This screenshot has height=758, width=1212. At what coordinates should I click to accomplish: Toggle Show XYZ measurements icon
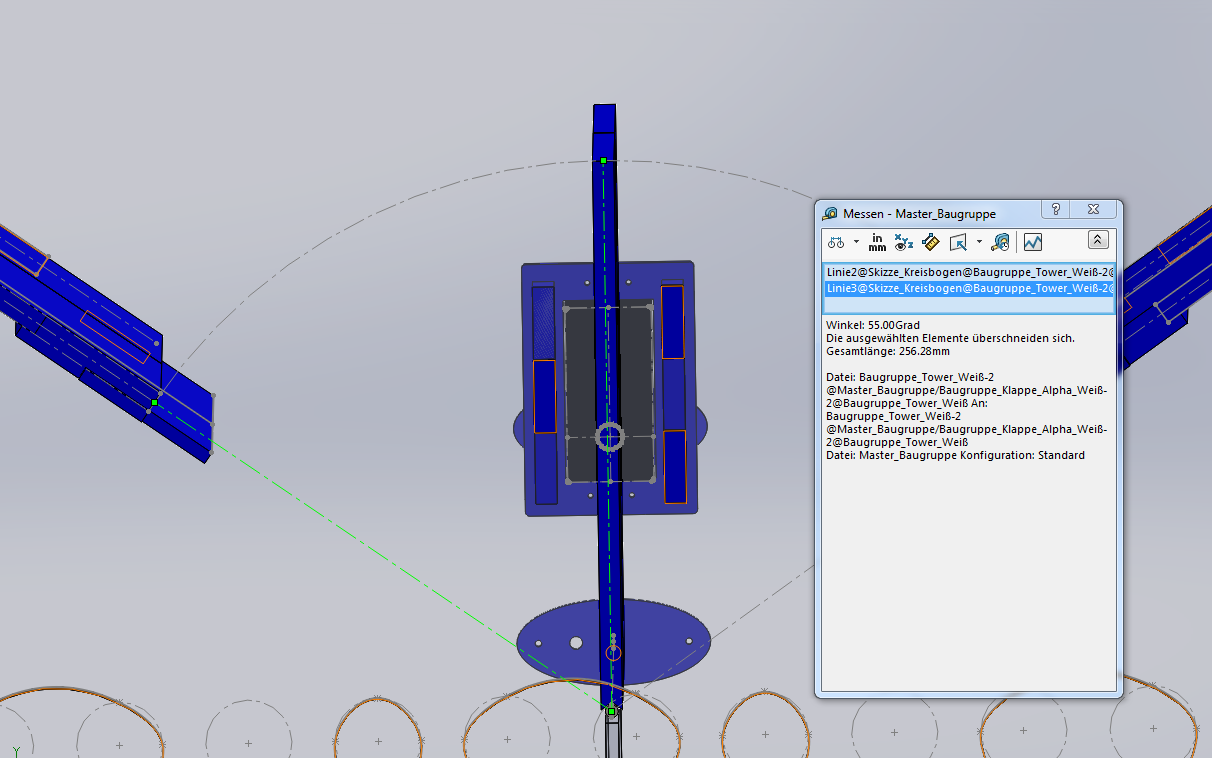(904, 242)
